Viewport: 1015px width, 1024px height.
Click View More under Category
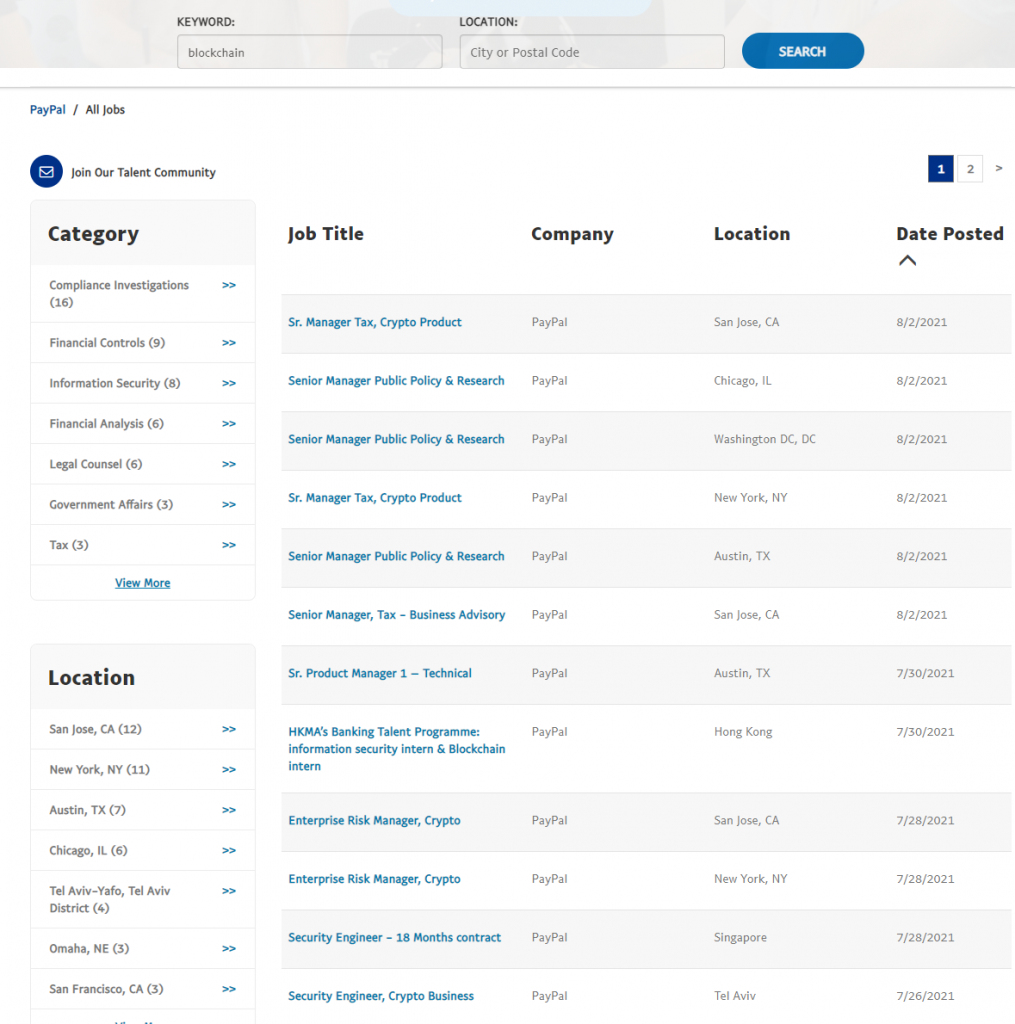click(142, 583)
